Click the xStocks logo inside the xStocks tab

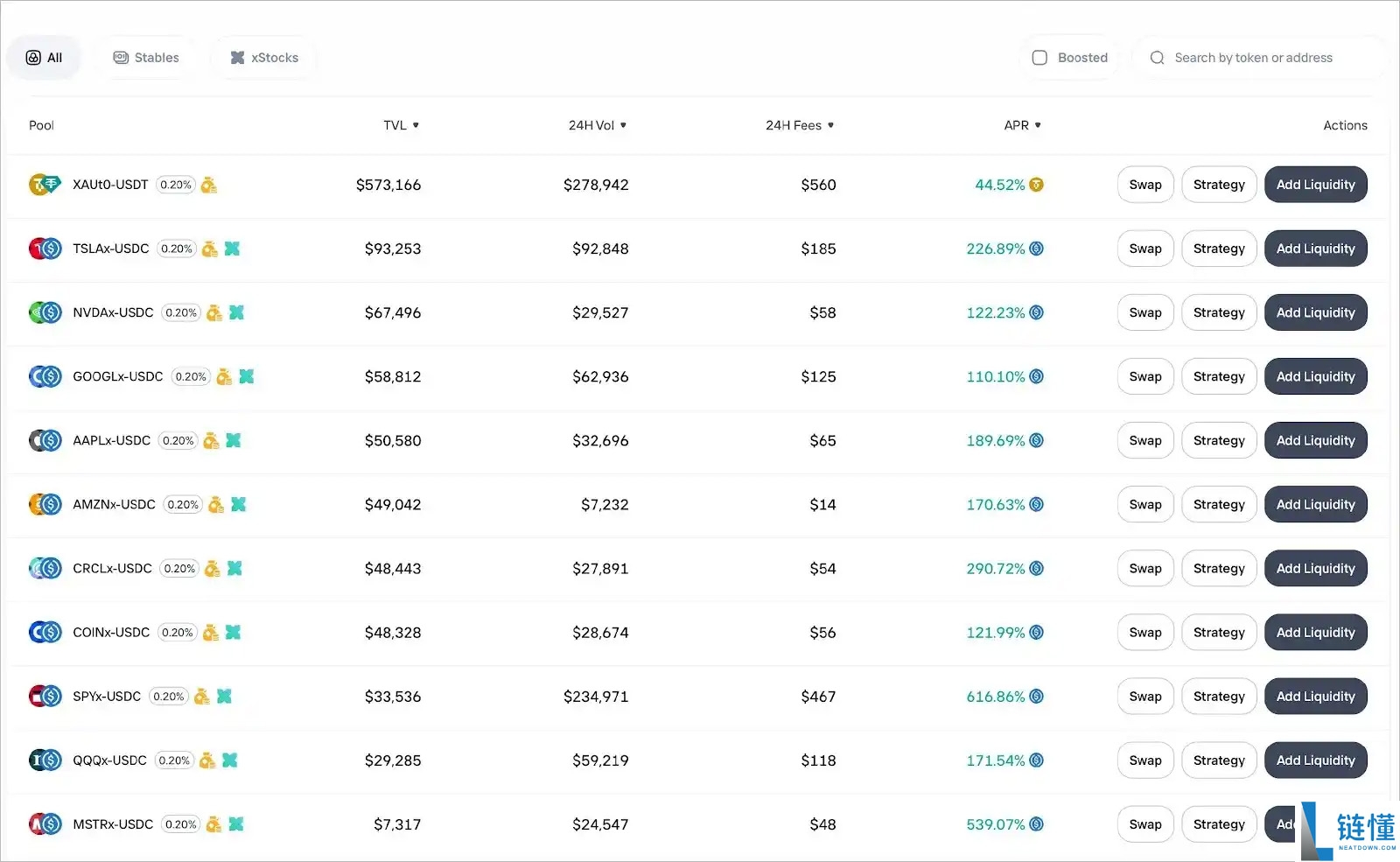click(x=236, y=57)
